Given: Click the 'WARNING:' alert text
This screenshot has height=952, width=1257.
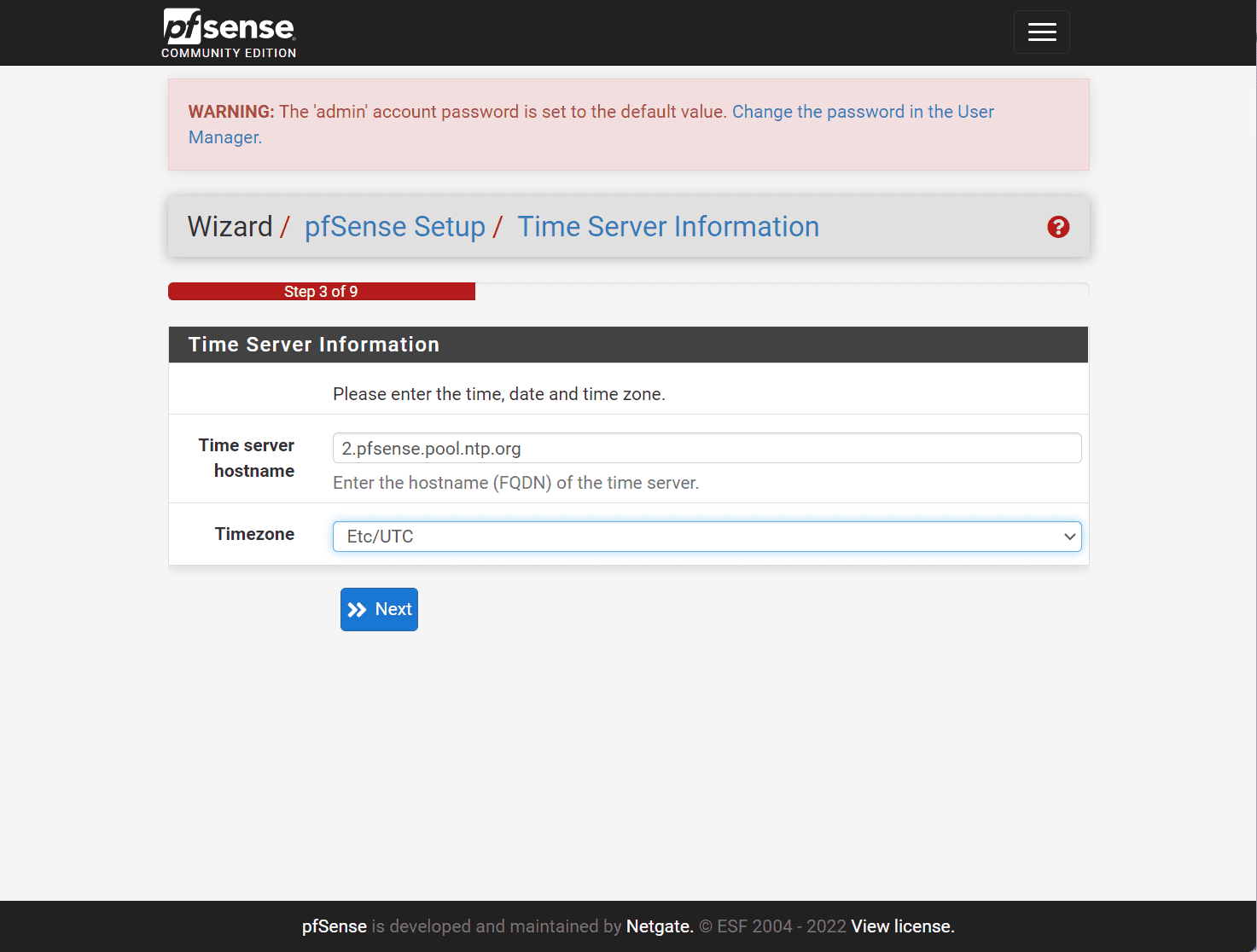Looking at the screenshot, I should (x=231, y=112).
